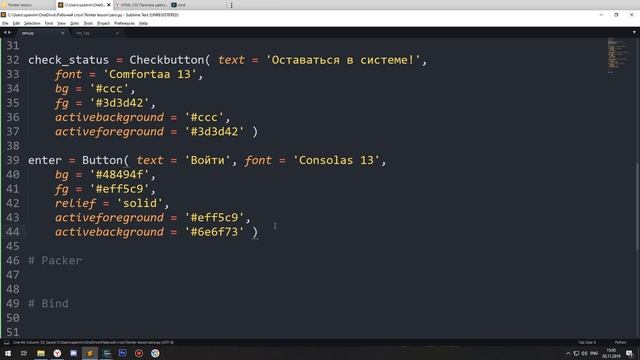Switch to the HTML CSS browser tab at top
Image resolution: width=640 pixels, height=360 pixels.
click(141, 5)
